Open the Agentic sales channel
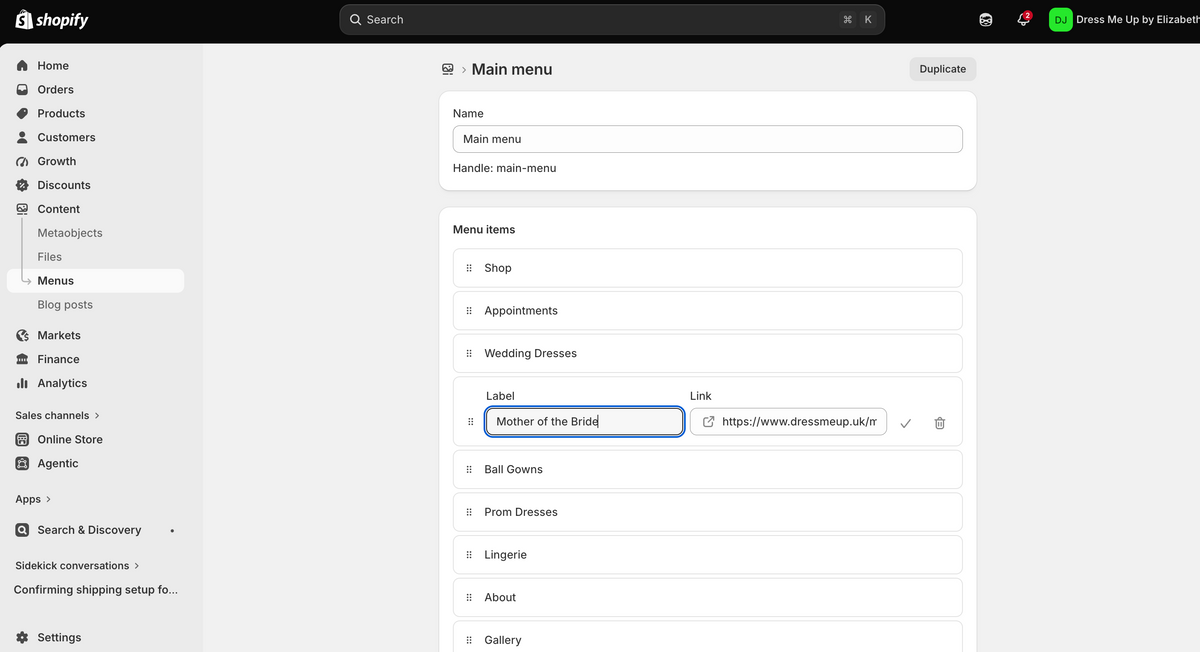The height and width of the screenshot is (652, 1200). [x=95, y=463]
